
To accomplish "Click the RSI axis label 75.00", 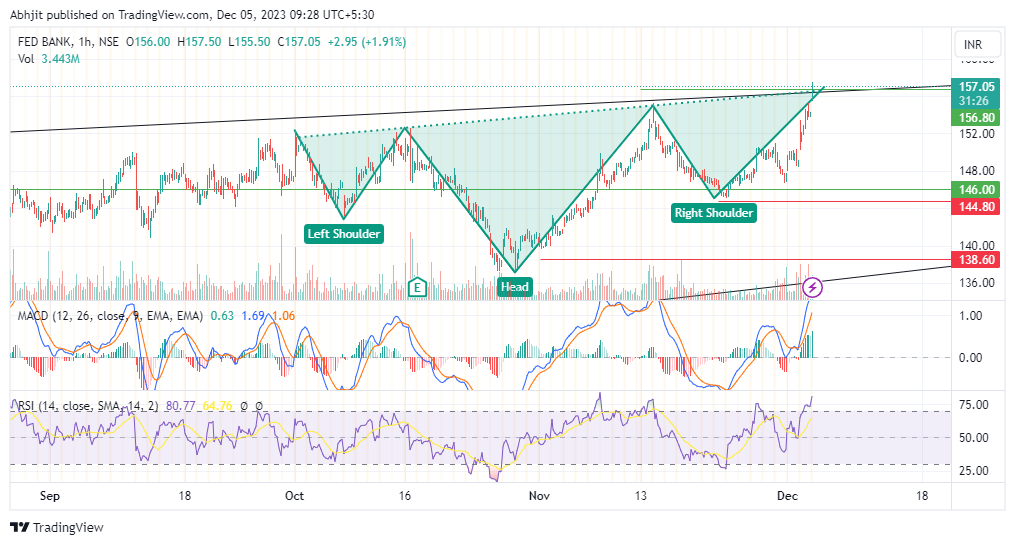I will tap(974, 405).
